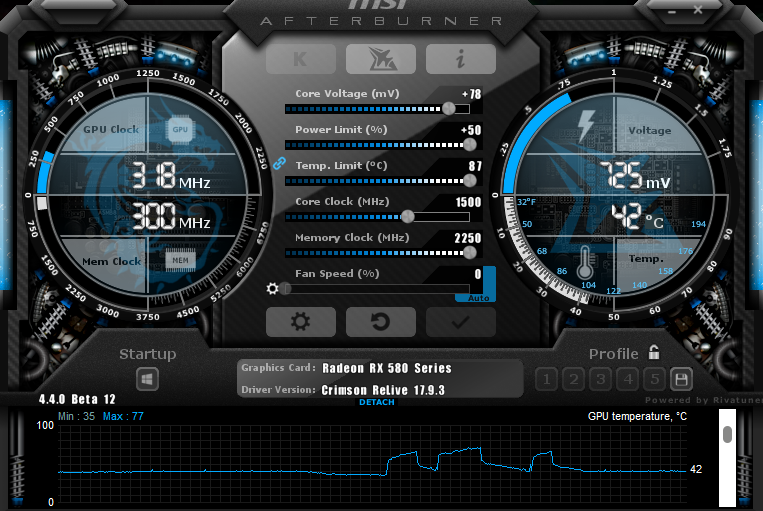Image resolution: width=763 pixels, height=511 pixels.
Task: Click the Power Limit value +50
Action: point(471,130)
